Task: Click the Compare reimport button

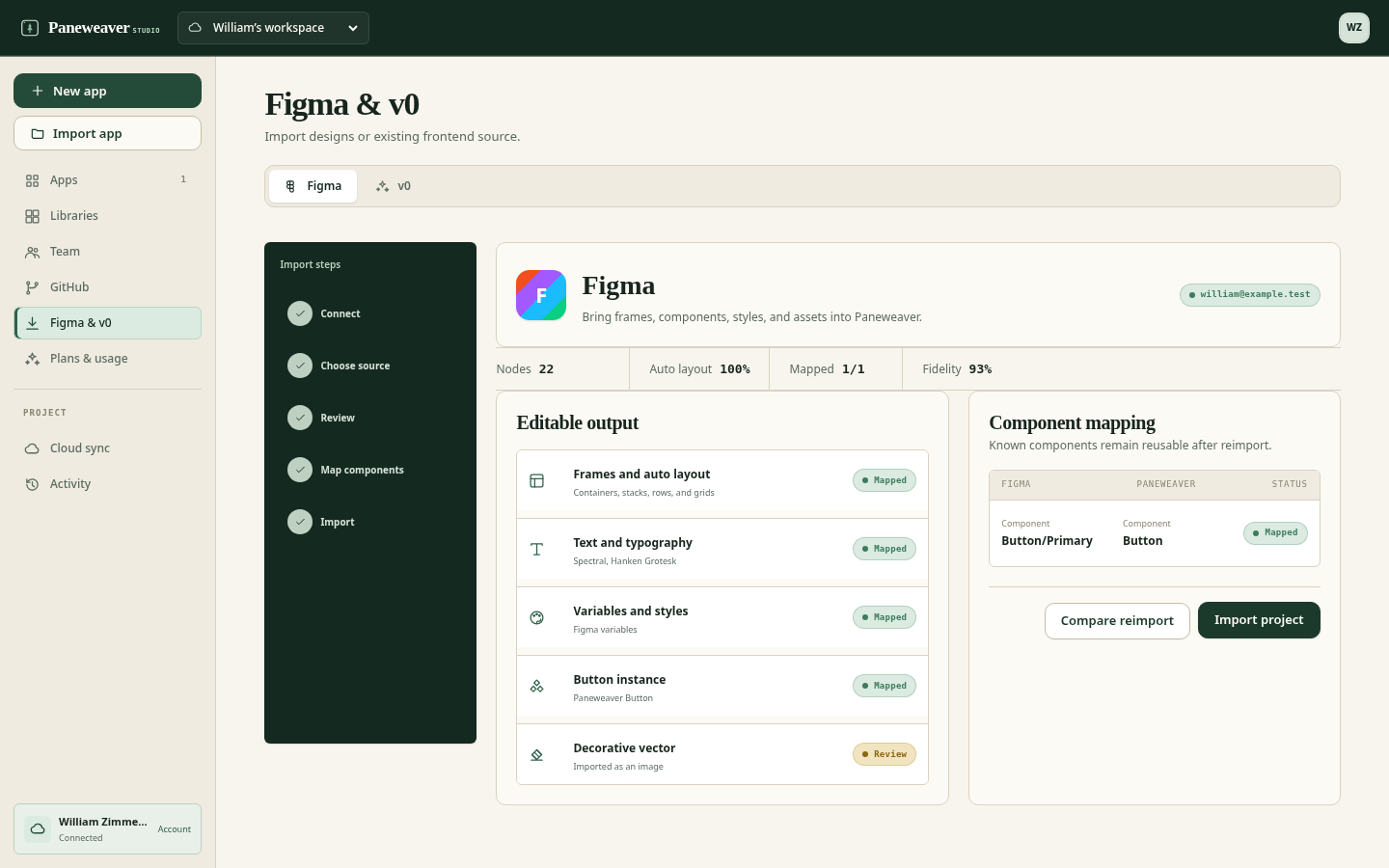Action: (x=1117, y=620)
